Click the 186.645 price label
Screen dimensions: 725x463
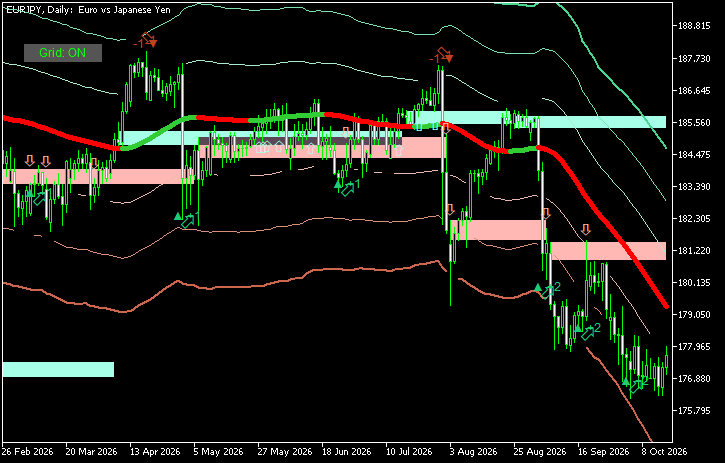694,91
